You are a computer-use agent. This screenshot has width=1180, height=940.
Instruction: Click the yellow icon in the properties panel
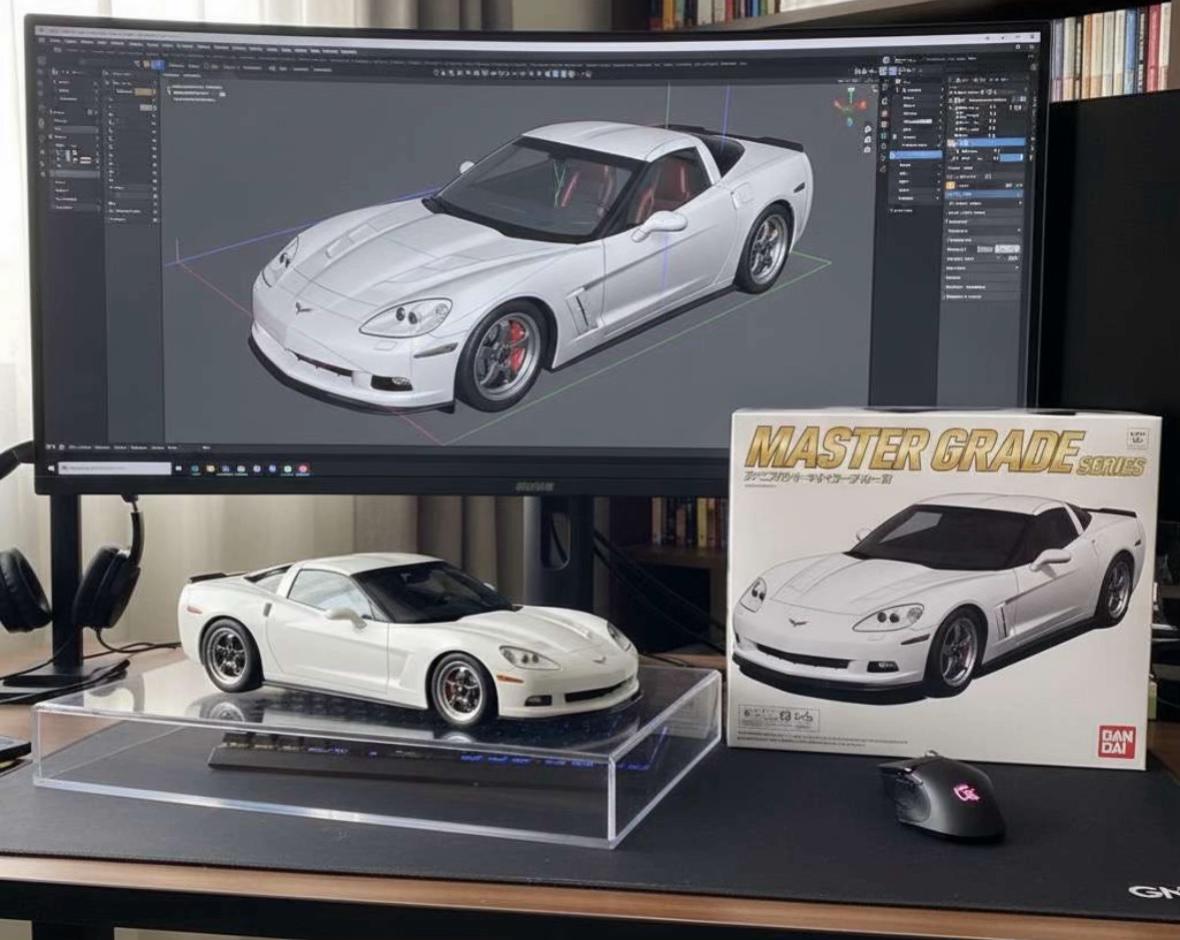(950, 185)
